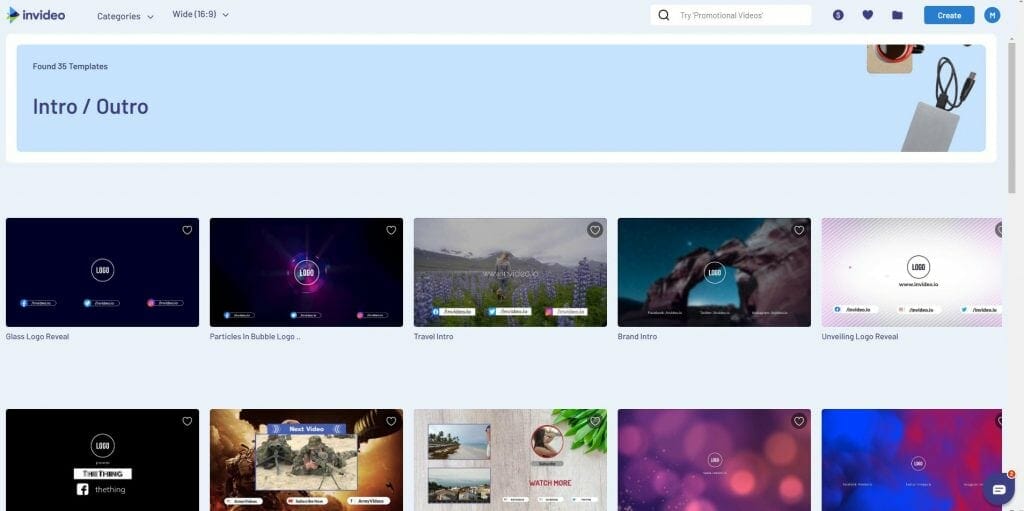Open the dollar credits icon
Viewport: 1024px width, 511px height.
coord(838,15)
